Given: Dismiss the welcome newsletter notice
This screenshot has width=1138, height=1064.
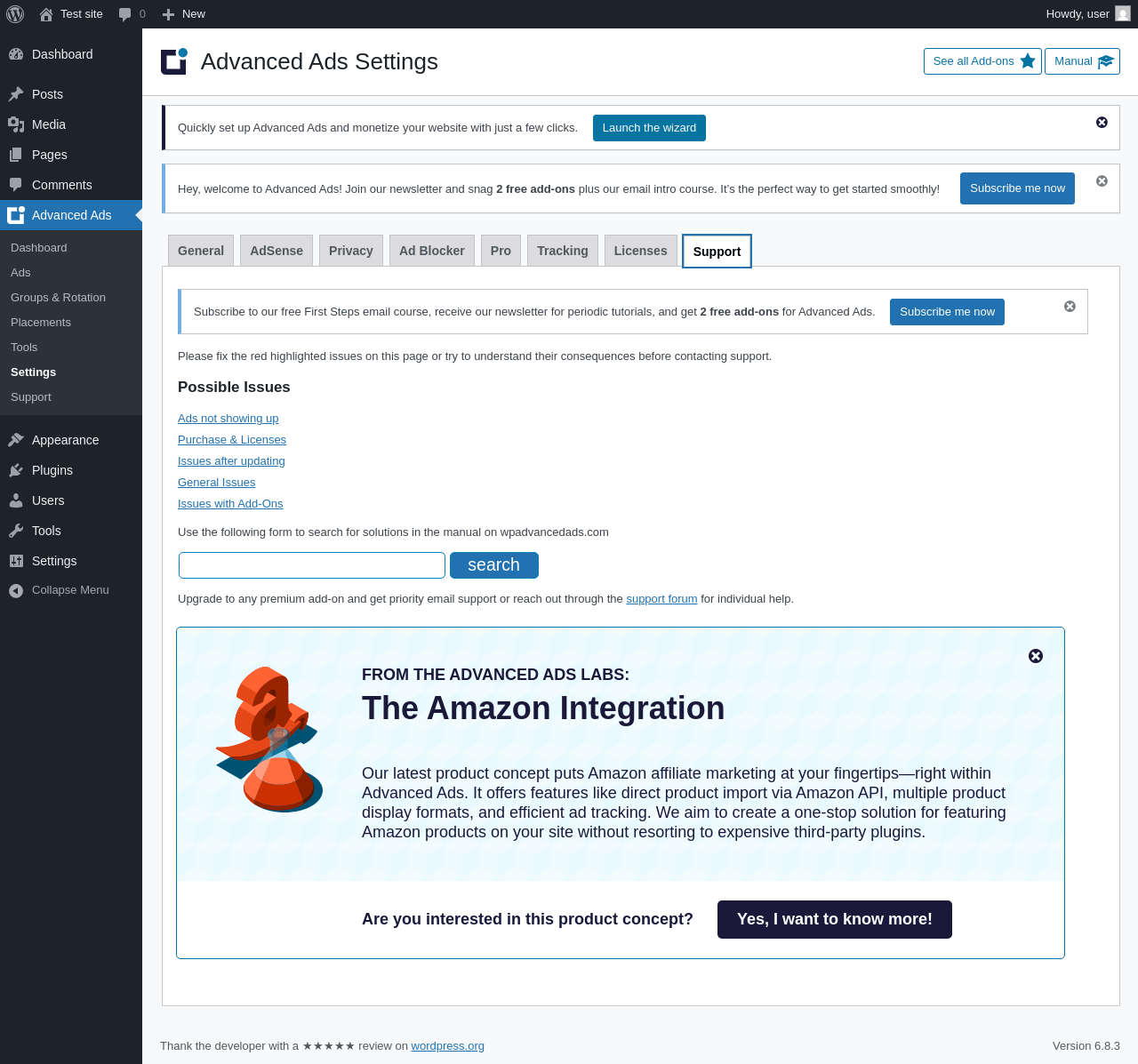Looking at the screenshot, I should tap(1102, 181).
